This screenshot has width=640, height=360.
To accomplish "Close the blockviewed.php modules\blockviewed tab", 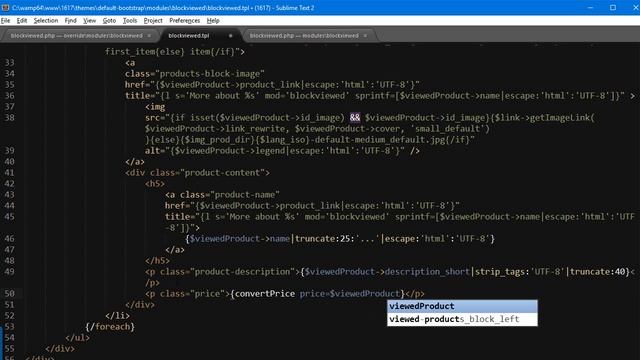I will (x=365, y=36).
